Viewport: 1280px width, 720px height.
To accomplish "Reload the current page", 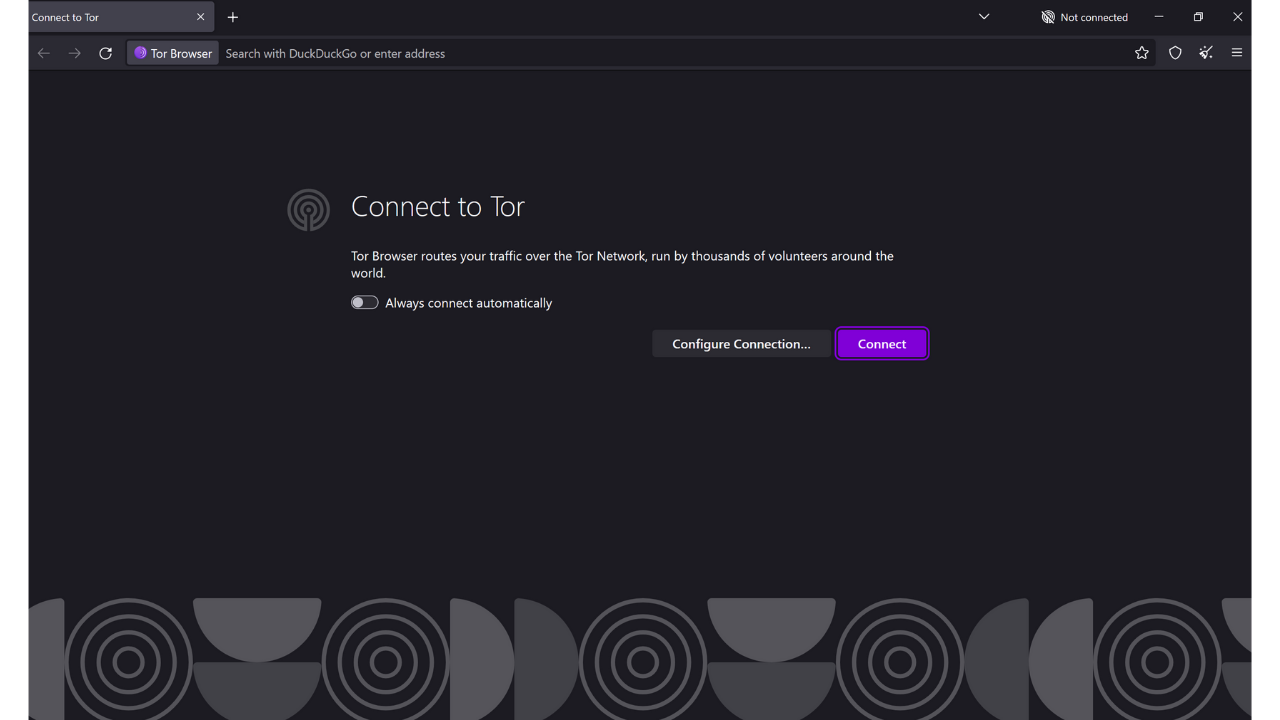I will [x=105, y=53].
